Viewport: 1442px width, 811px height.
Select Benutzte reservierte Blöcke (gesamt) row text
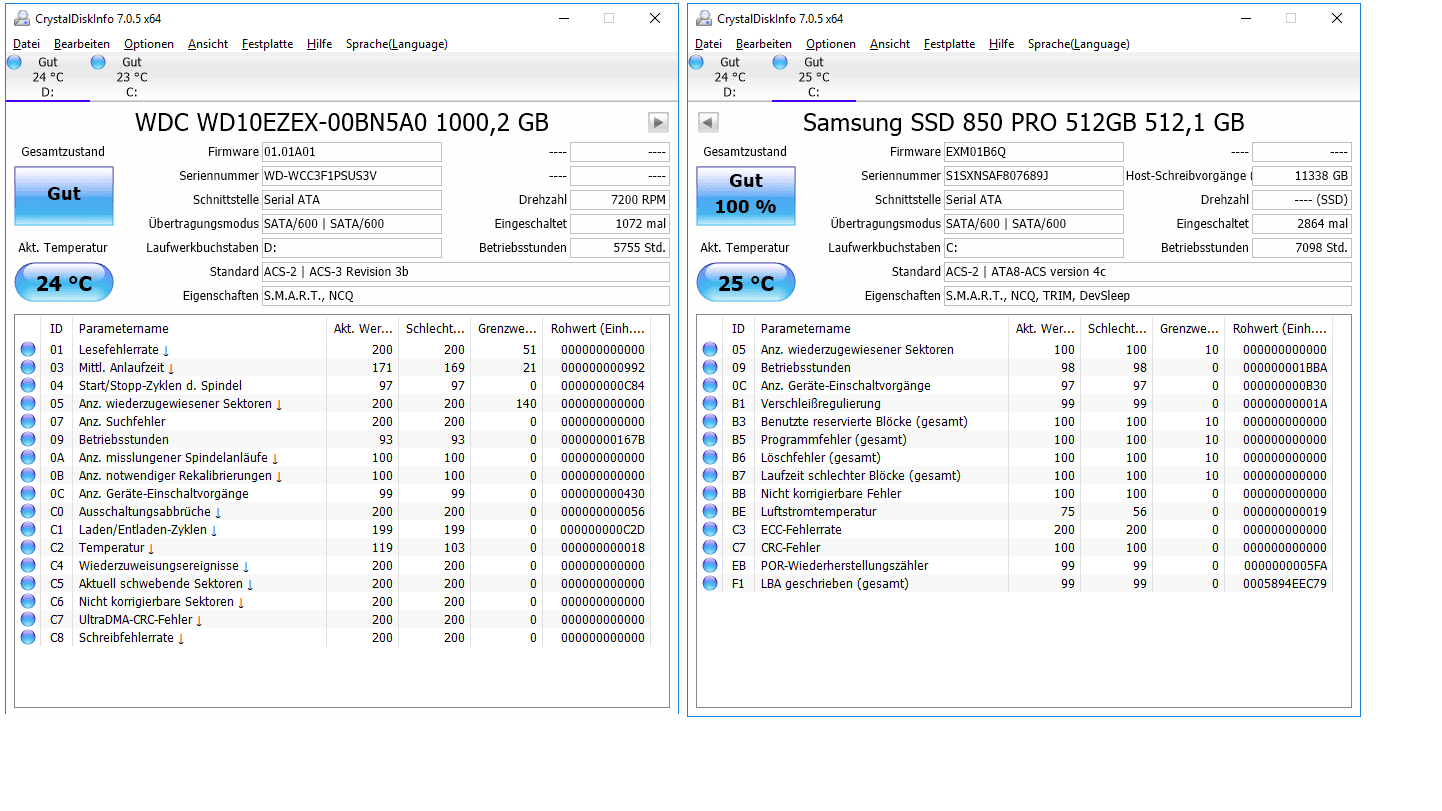(x=864, y=422)
